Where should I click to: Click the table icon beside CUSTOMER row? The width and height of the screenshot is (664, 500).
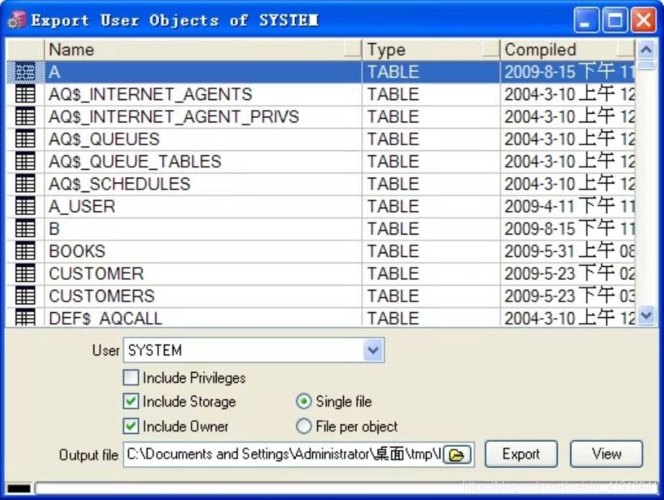25,274
